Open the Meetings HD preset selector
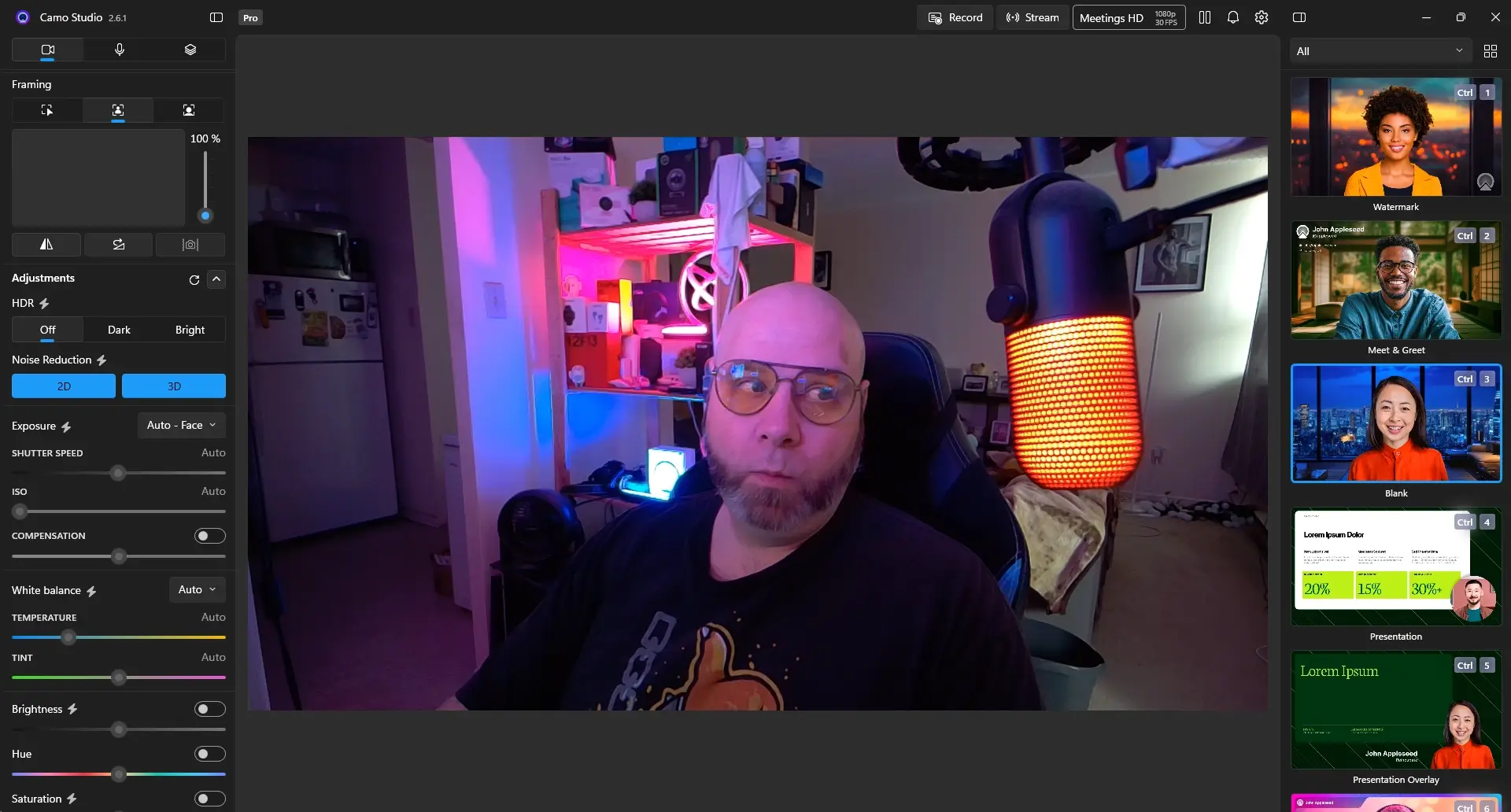 tap(1129, 17)
